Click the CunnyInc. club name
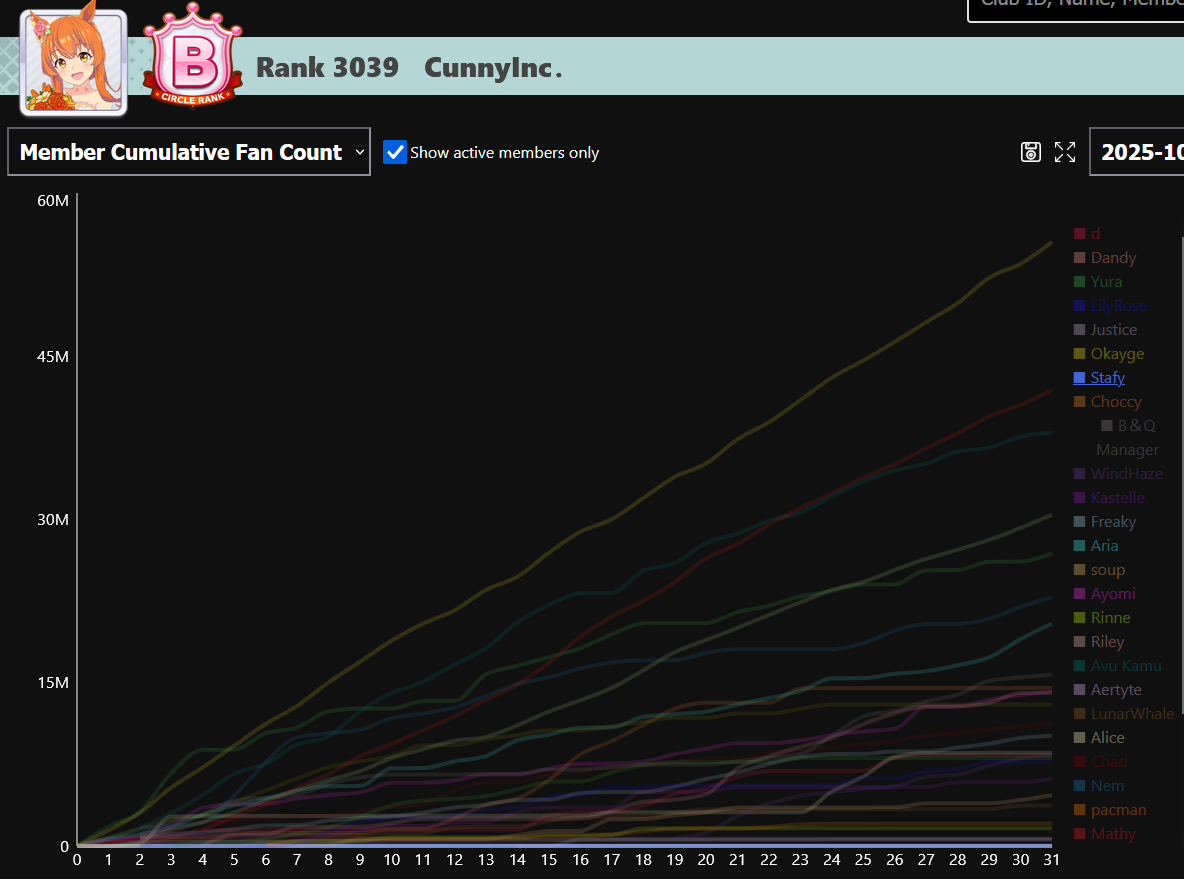The height and width of the screenshot is (879, 1184). click(x=493, y=67)
